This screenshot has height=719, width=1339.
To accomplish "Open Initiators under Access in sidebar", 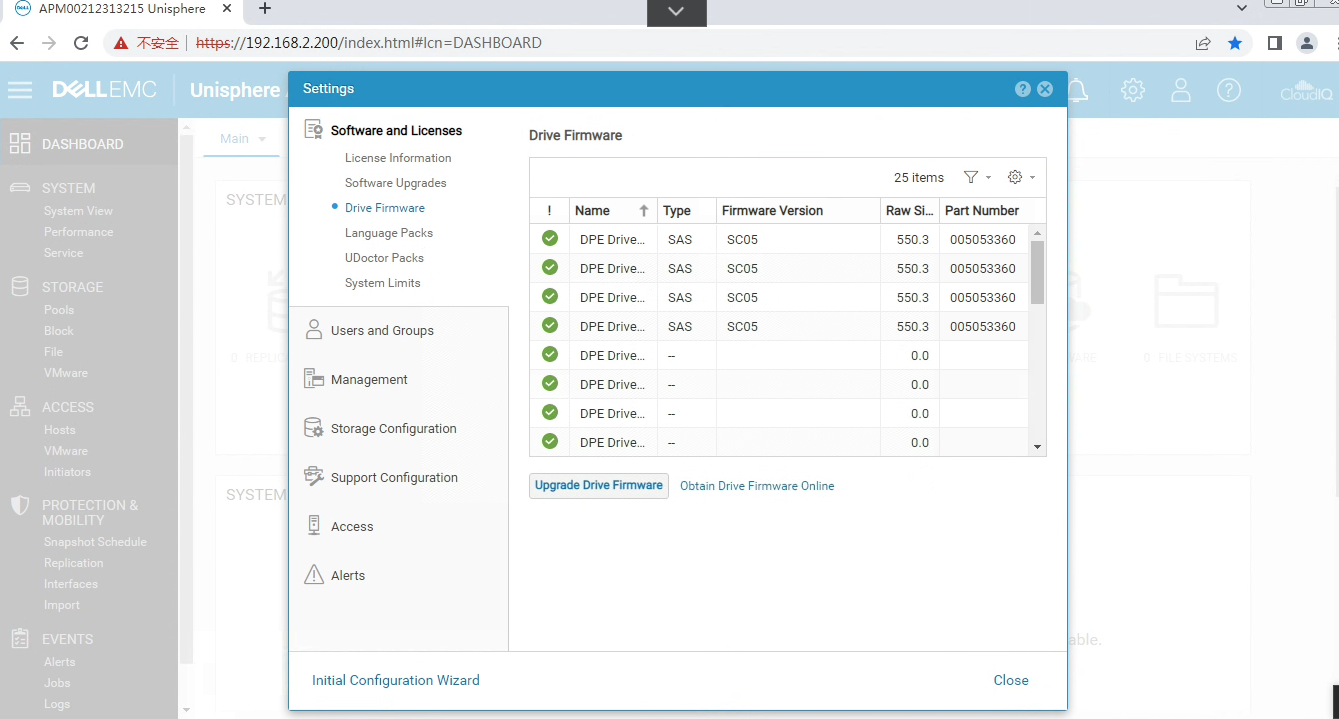I will [x=67, y=472].
